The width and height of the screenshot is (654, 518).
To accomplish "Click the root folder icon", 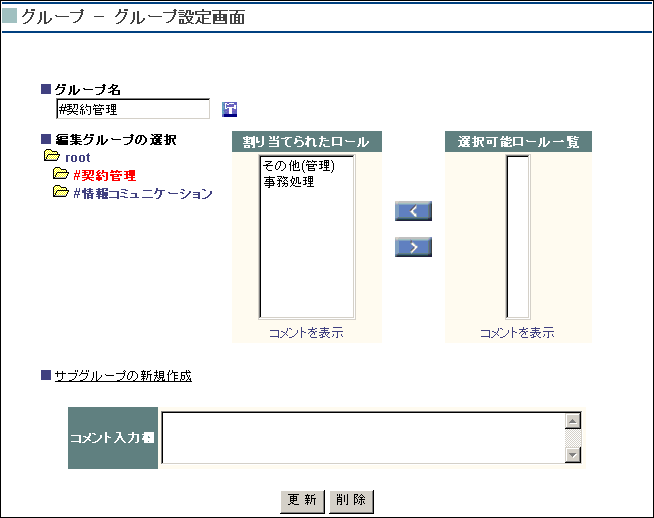I will (x=52, y=157).
